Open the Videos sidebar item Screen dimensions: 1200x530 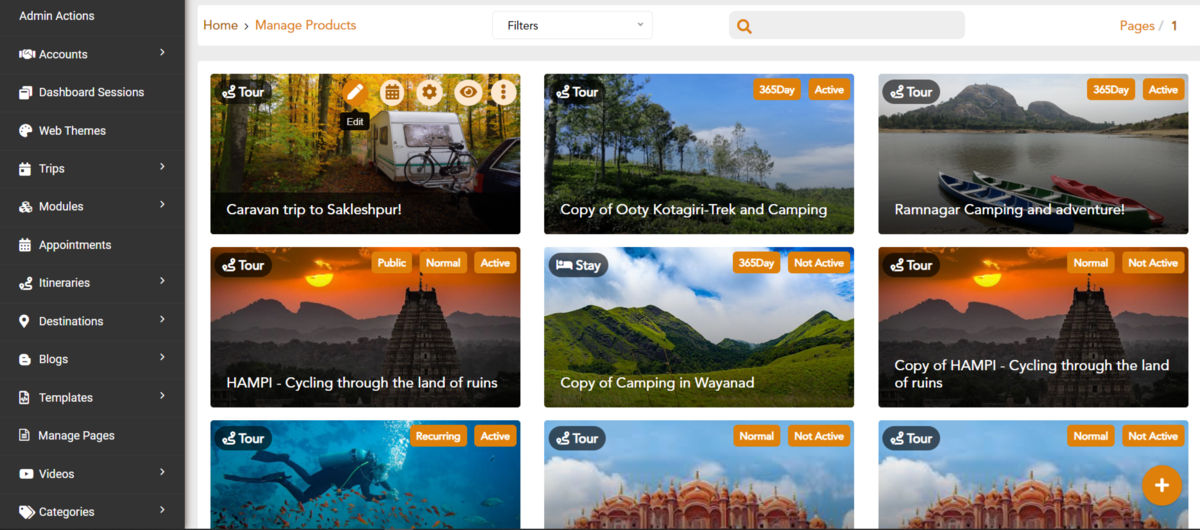pyautogui.click(x=92, y=473)
